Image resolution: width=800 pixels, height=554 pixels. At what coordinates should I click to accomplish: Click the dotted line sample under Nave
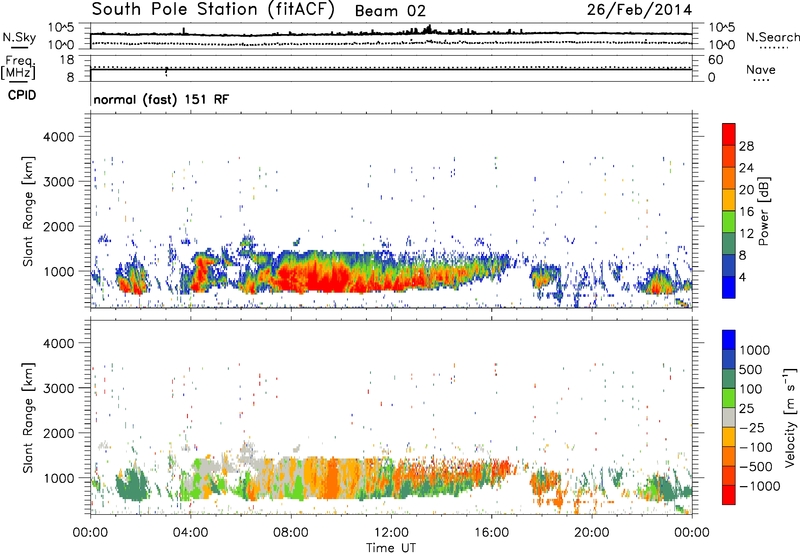(761, 81)
